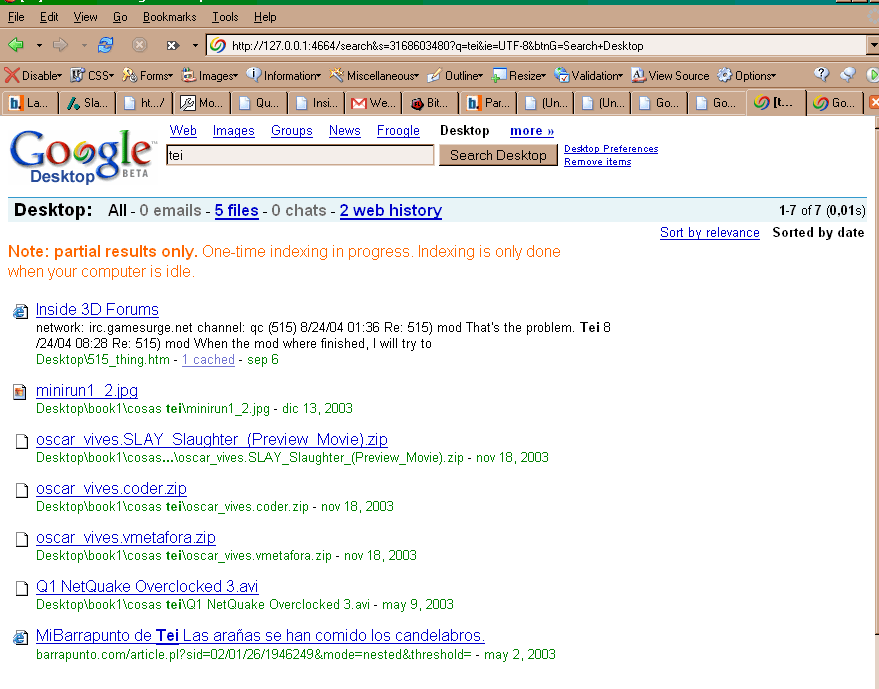Click the Google Desktop BETA logo
Screen dimensions: 879x689
click(82, 156)
